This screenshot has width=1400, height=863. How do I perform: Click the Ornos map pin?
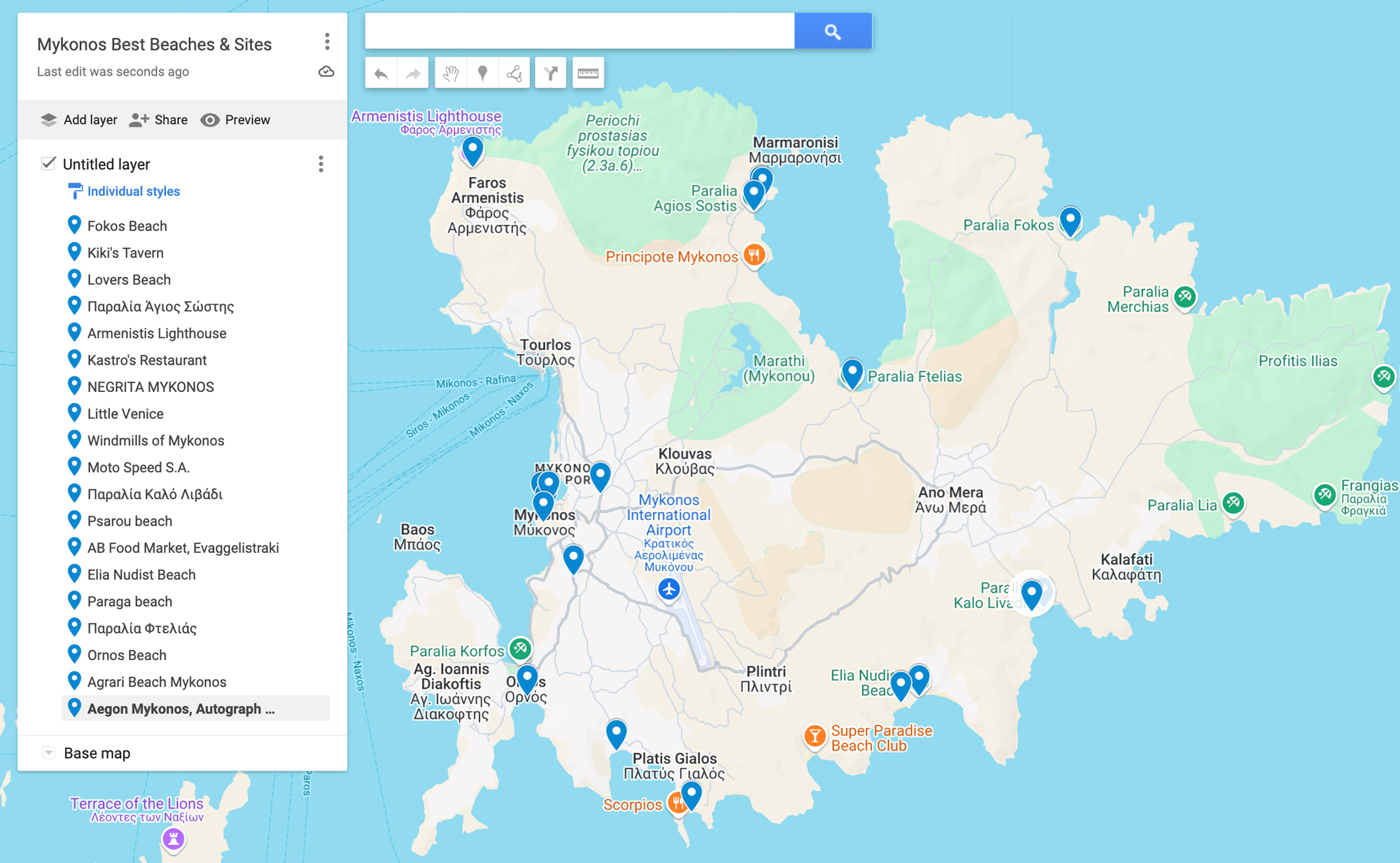click(x=527, y=678)
